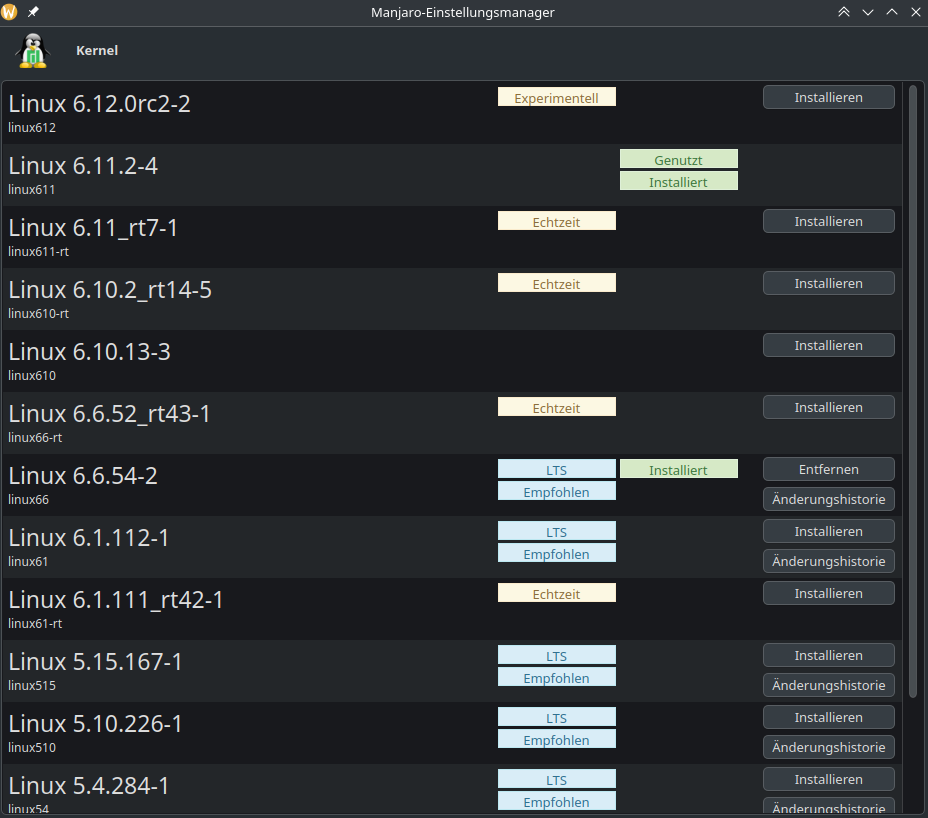Image resolution: width=928 pixels, height=818 pixels.
Task: Click the Echtzeit tag of Linux 6.6.52_rt43-1
Action: click(556, 407)
